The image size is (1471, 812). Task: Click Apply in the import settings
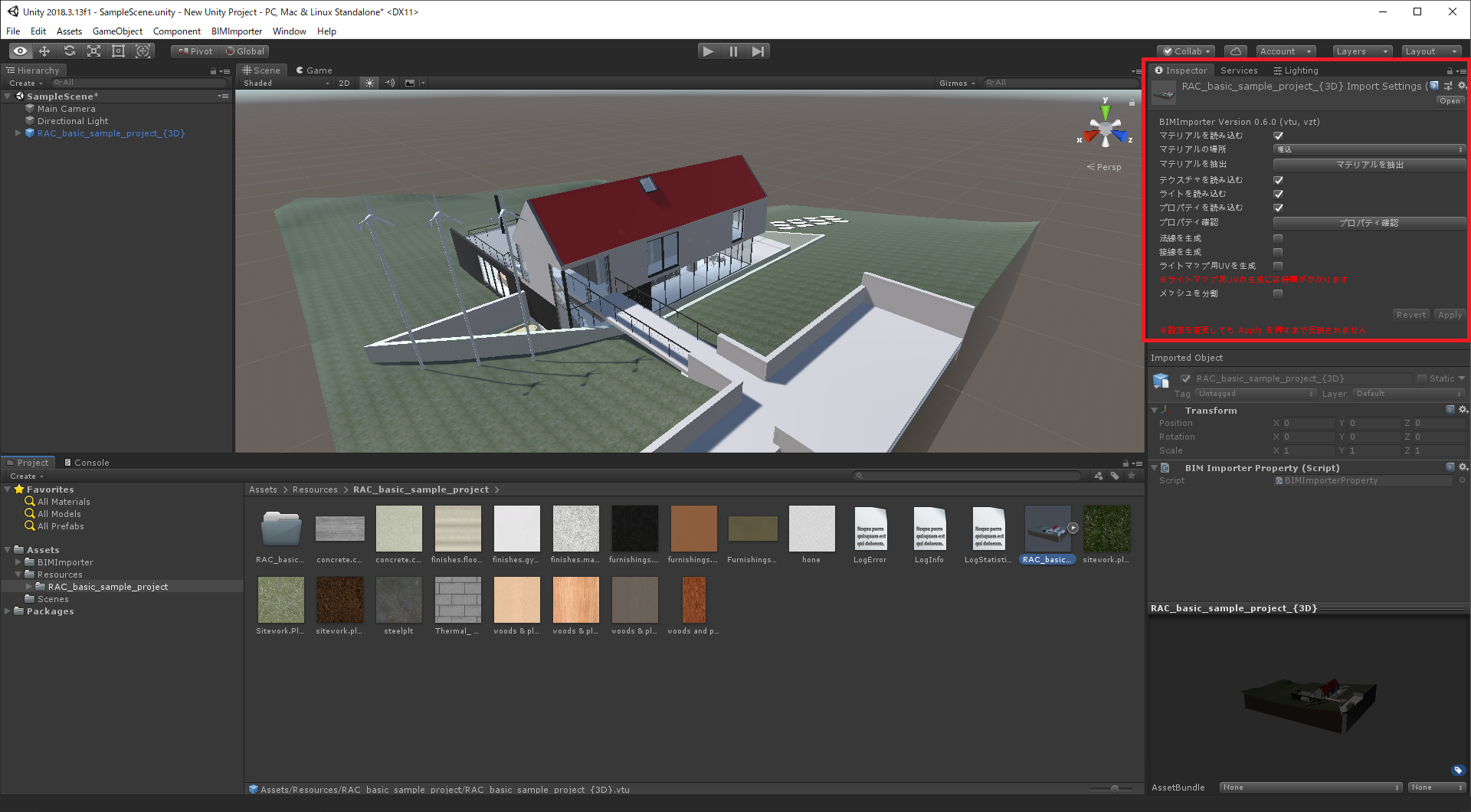pos(1449,314)
